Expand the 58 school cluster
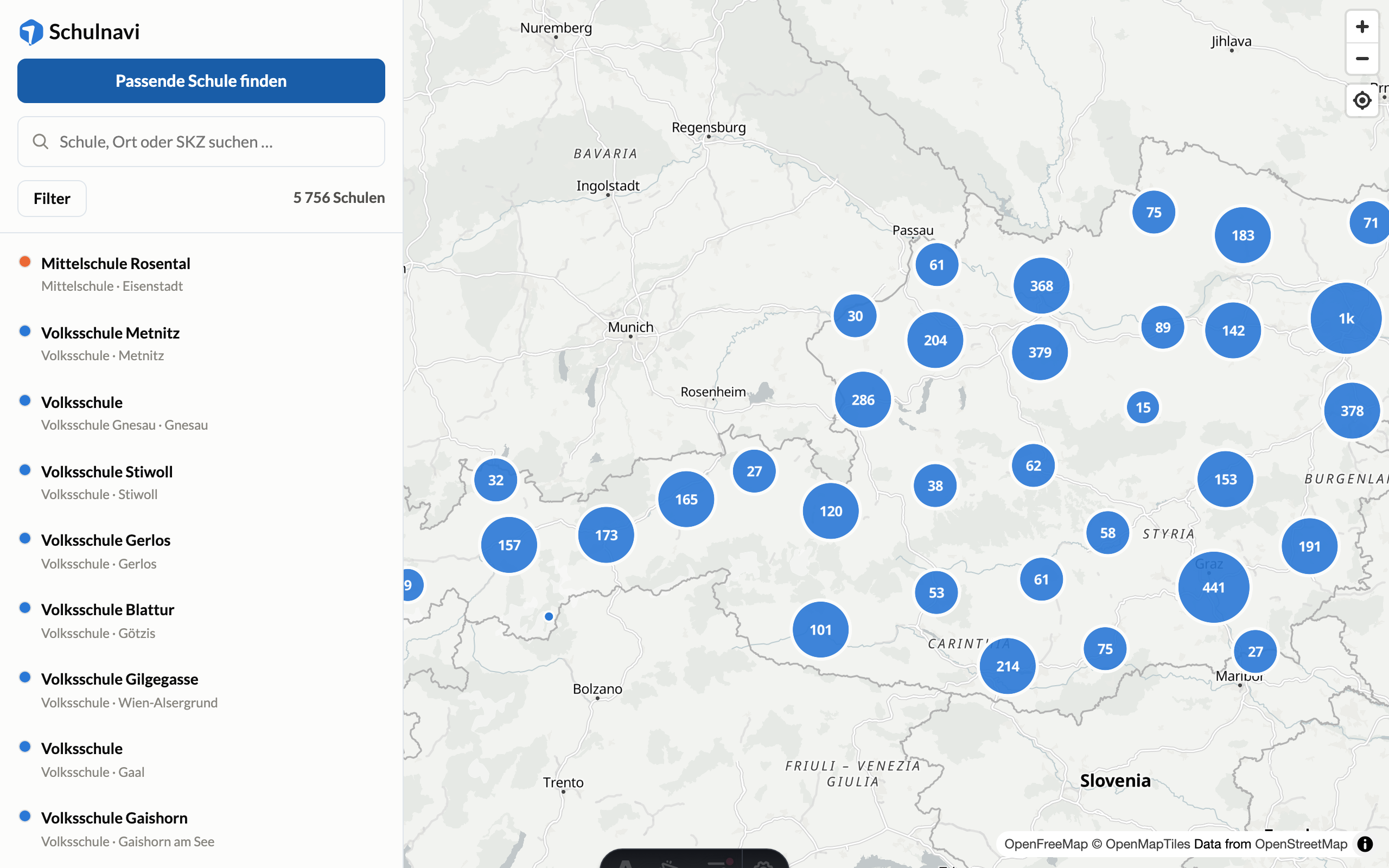Viewport: 1389px width, 868px height. pos(1108,533)
